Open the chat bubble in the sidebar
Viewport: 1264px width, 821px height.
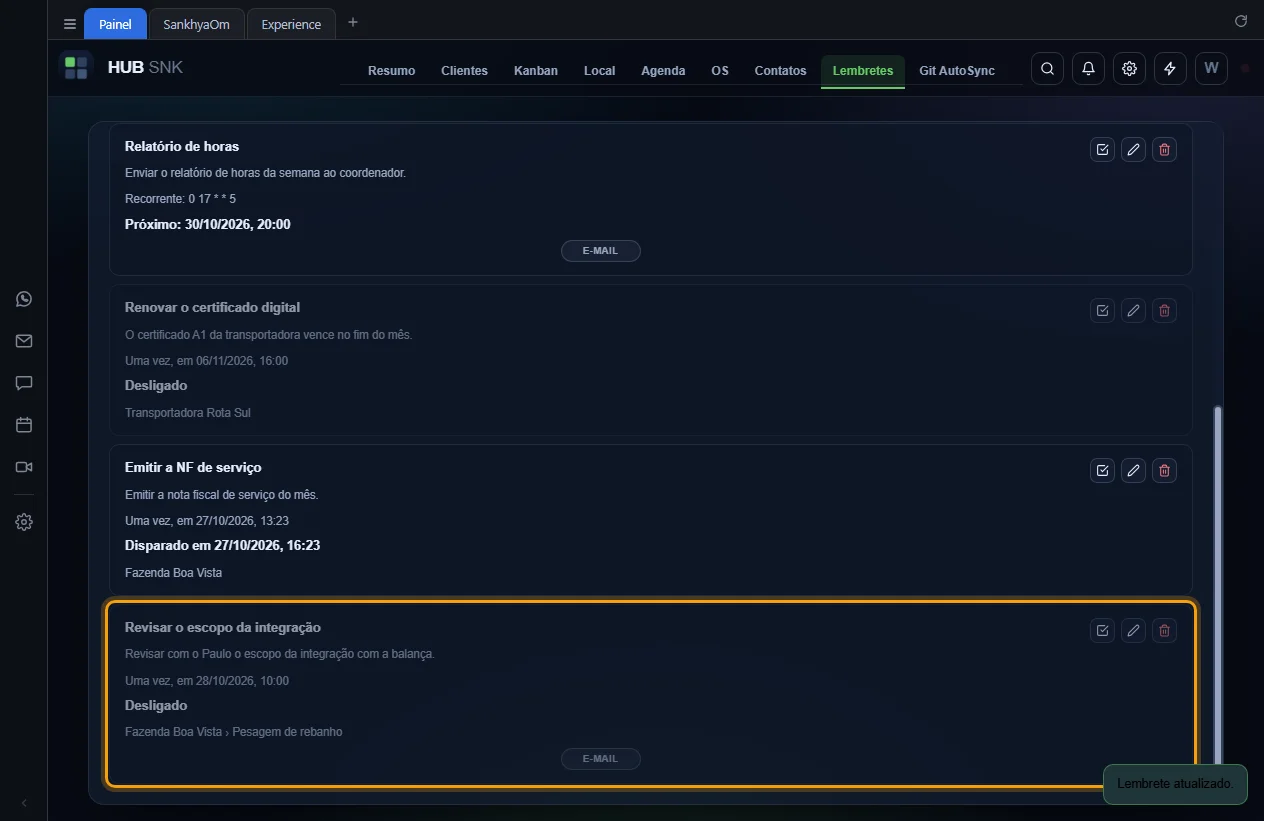tap(24, 383)
